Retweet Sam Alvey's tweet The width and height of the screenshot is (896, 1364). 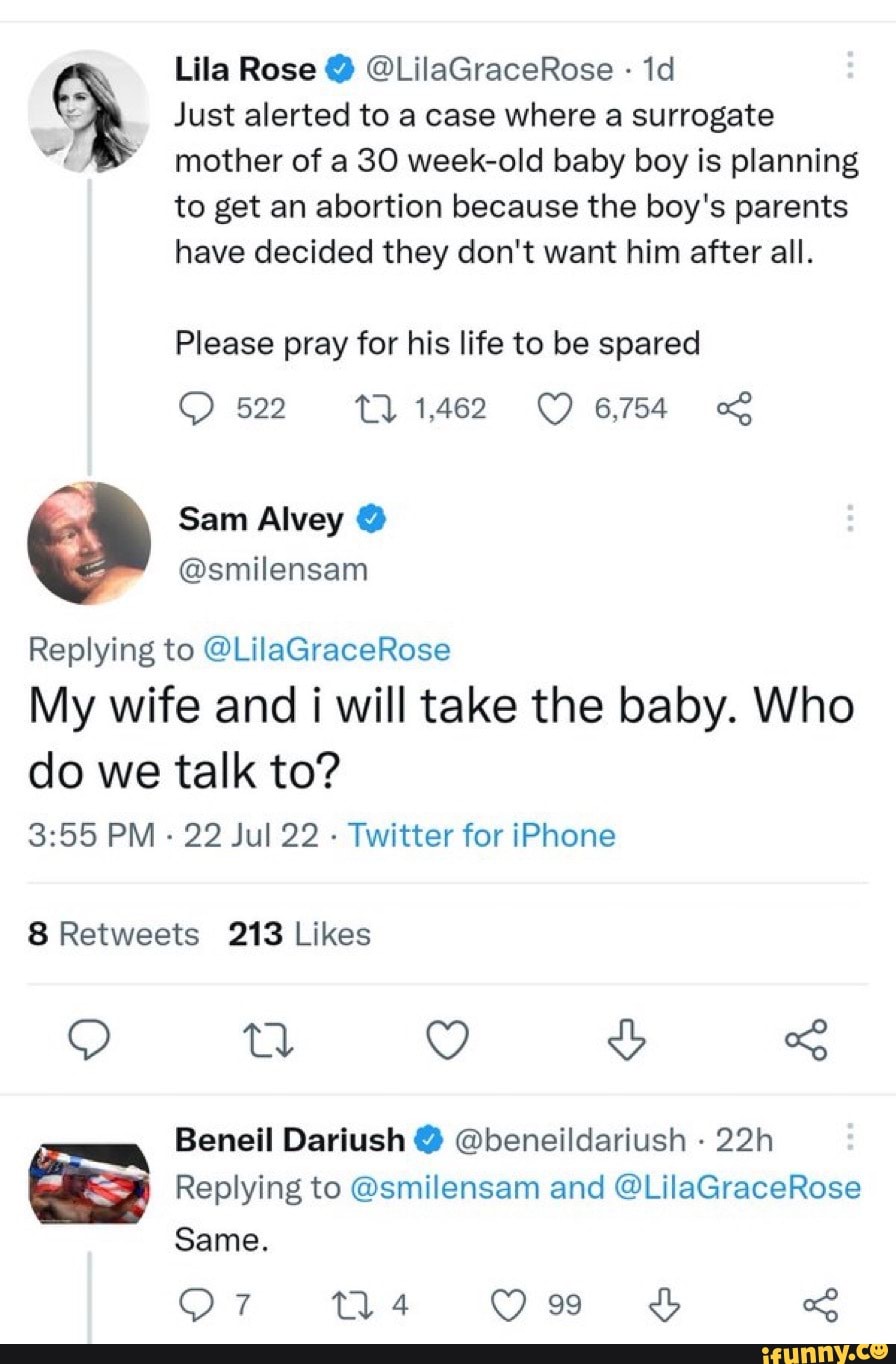pyautogui.click(x=268, y=1042)
